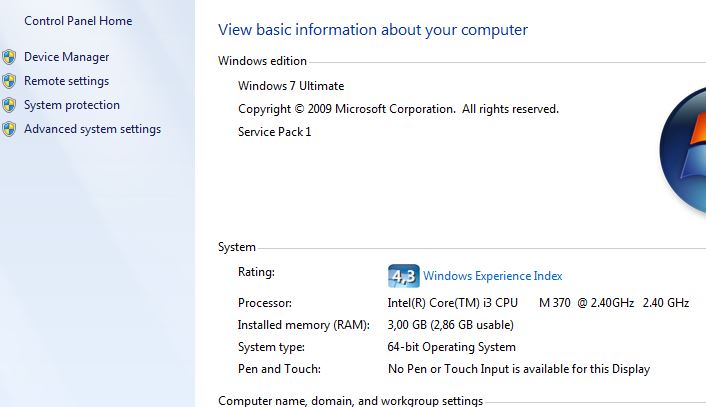Open the Windows Experience Index link
This screenshot has height=407, width=706.
click(x=493, y=276)
